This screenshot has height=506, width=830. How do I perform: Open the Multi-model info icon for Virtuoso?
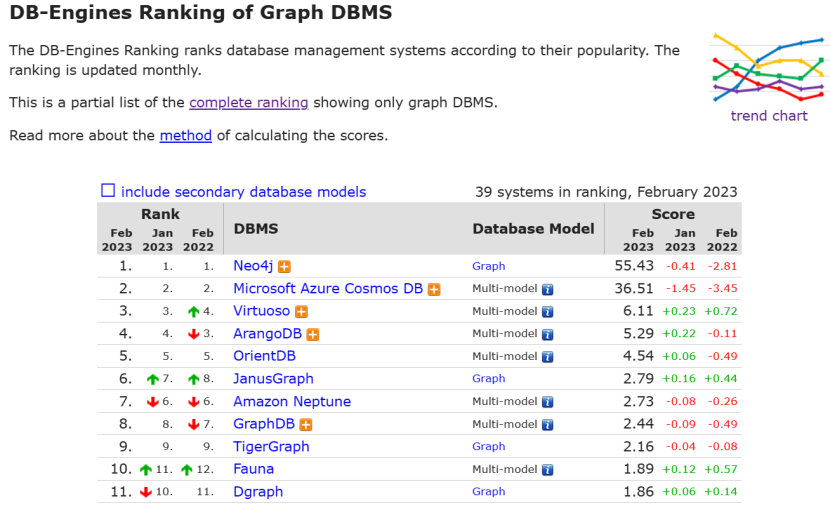(548, 312)
